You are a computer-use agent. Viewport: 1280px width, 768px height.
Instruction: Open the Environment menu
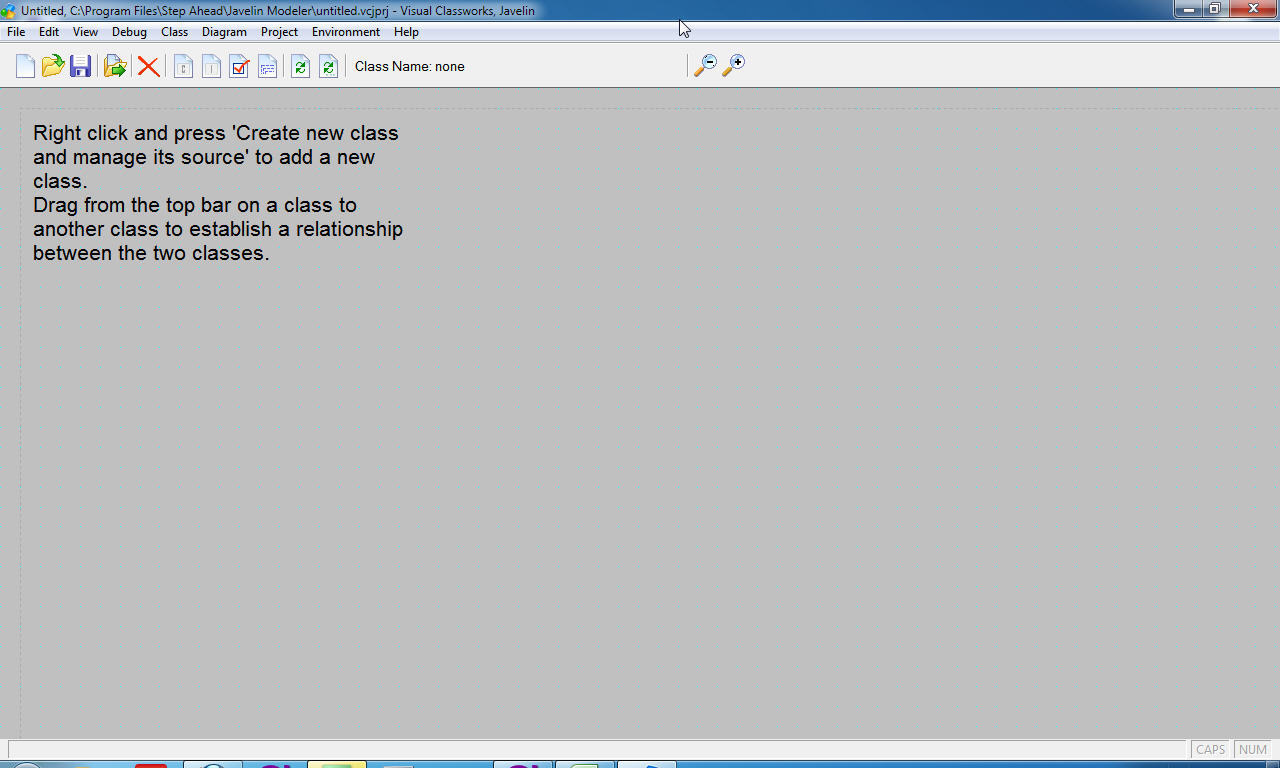(346, 32)
